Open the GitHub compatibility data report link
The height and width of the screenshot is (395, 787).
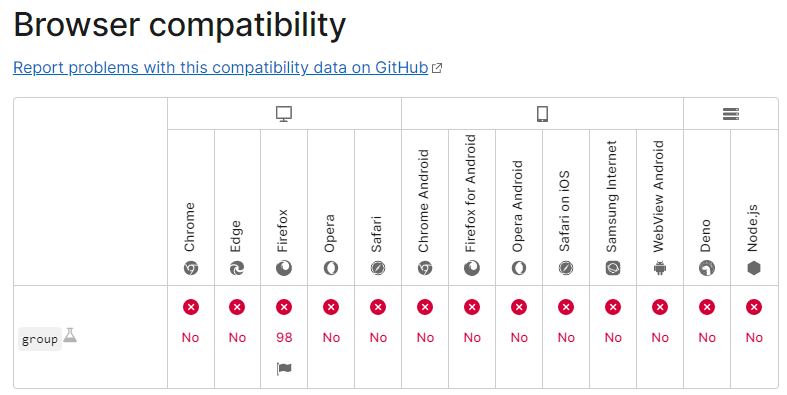pyautogui.click(x=220, y=67)
